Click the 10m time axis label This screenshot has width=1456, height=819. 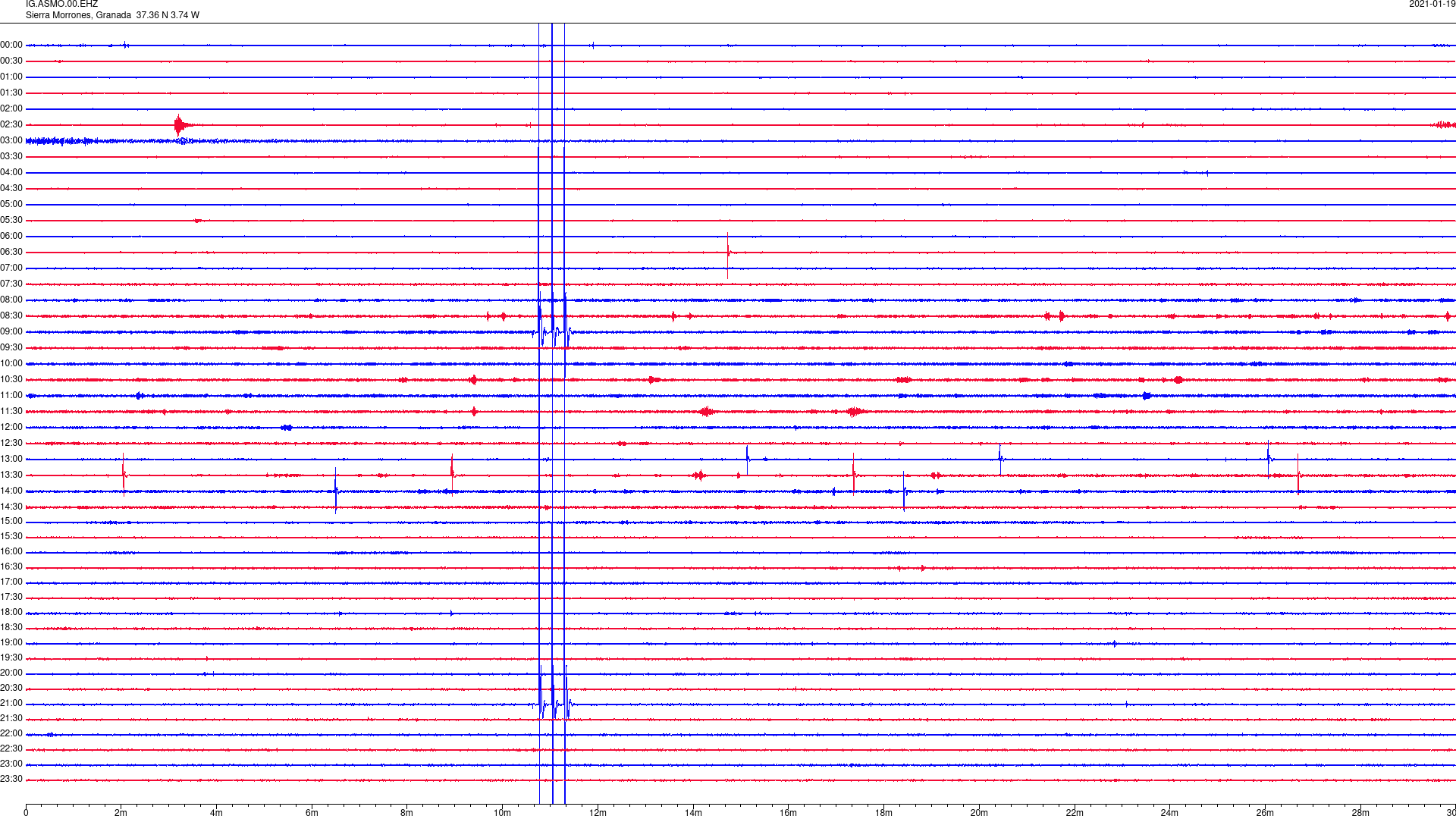[502, 814]
